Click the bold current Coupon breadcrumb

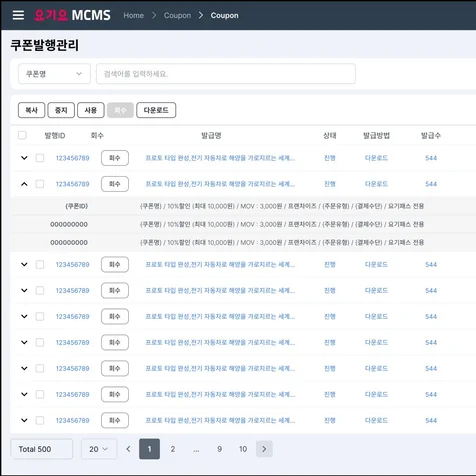click(x=224, y=15)
